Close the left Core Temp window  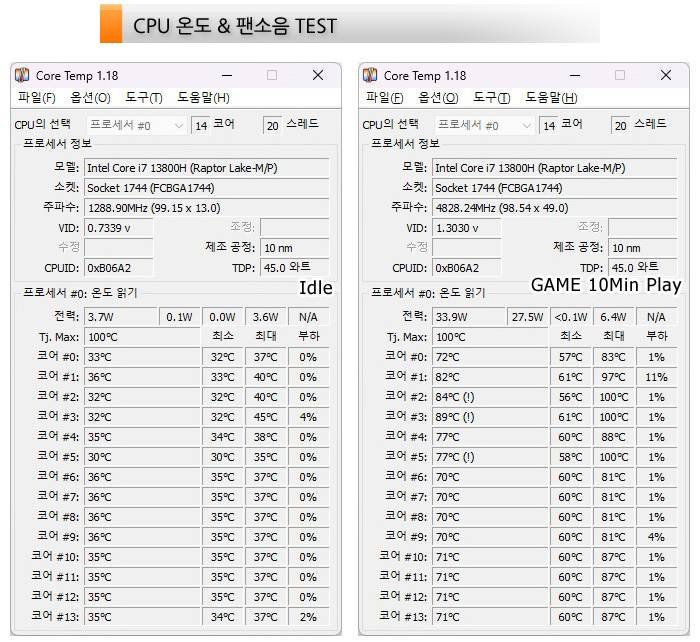pos(318,75)
